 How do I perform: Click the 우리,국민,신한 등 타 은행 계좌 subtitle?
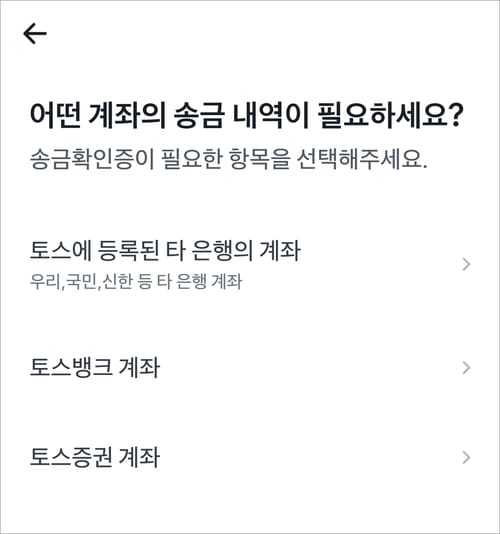(136, 282)
